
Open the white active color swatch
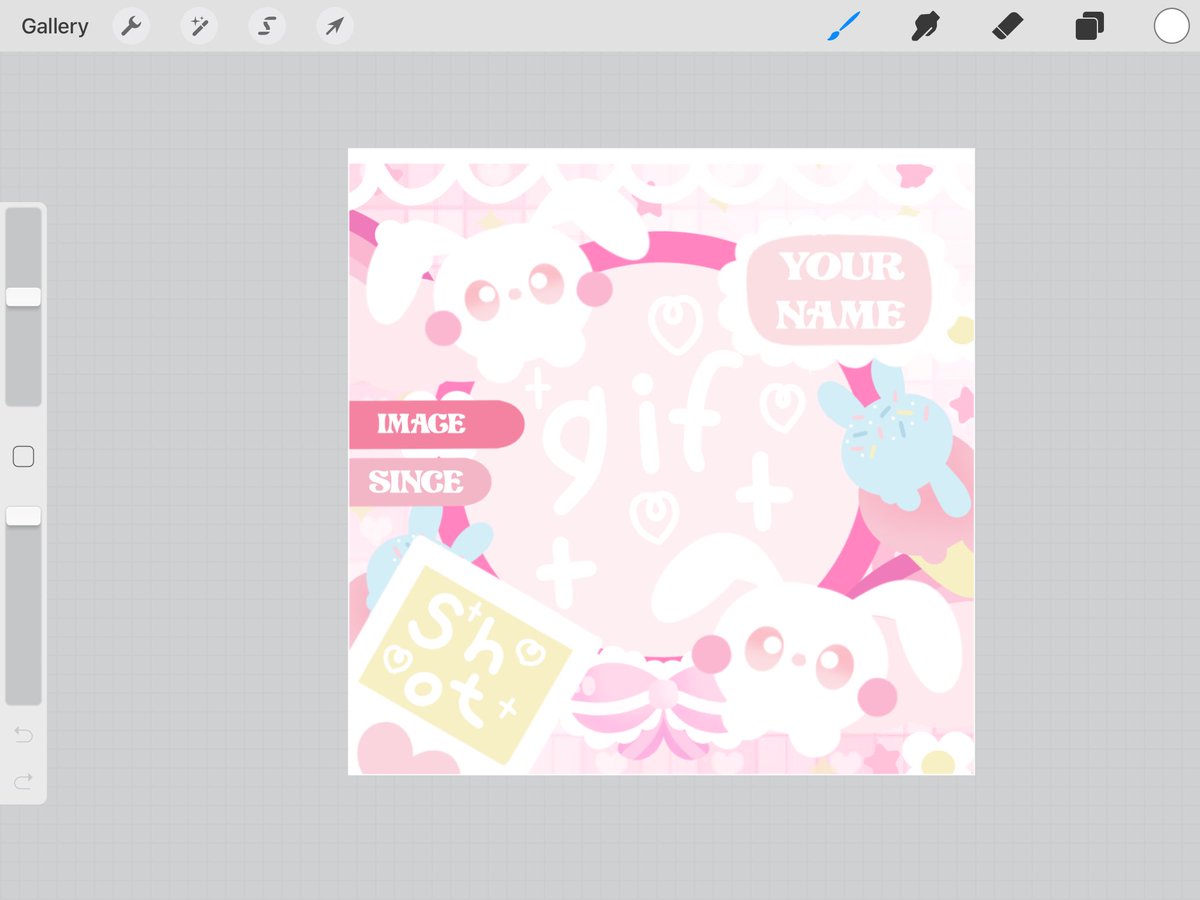tap(1172, 26)
